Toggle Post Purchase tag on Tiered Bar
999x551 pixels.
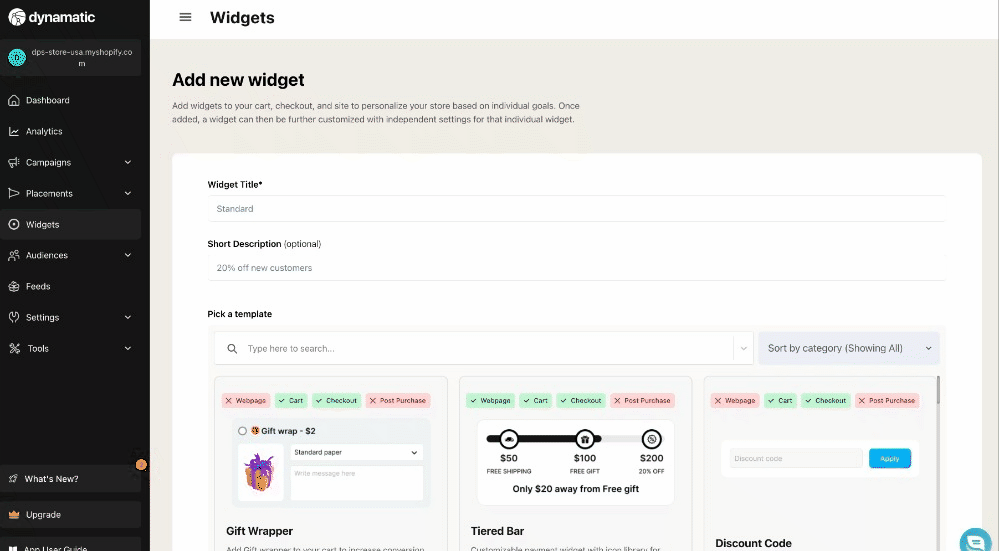click(x=643, y=400)
